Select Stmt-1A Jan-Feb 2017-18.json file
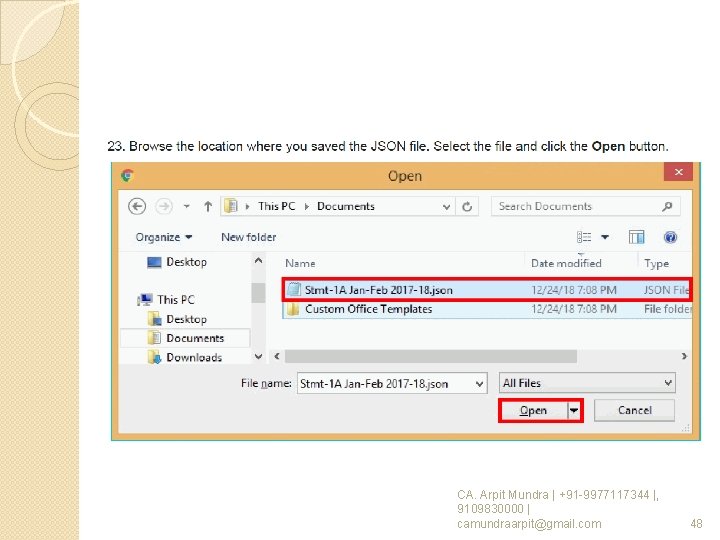The height and width of the screenshot is (540, 720). 487,290
